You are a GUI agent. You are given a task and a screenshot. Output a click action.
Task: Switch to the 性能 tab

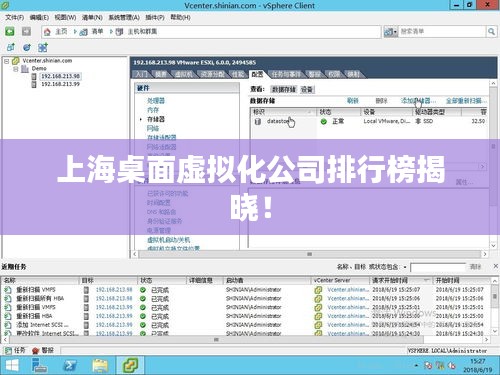[x=238, y=74]
